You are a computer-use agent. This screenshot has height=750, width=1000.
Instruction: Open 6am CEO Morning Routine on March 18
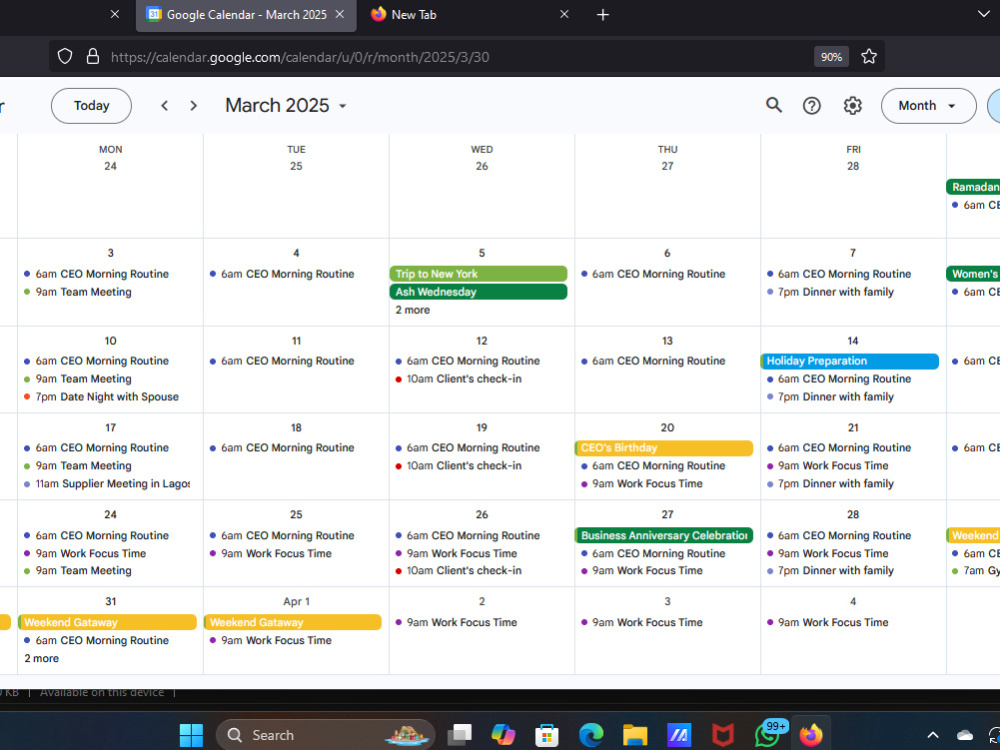pos(282,448)
